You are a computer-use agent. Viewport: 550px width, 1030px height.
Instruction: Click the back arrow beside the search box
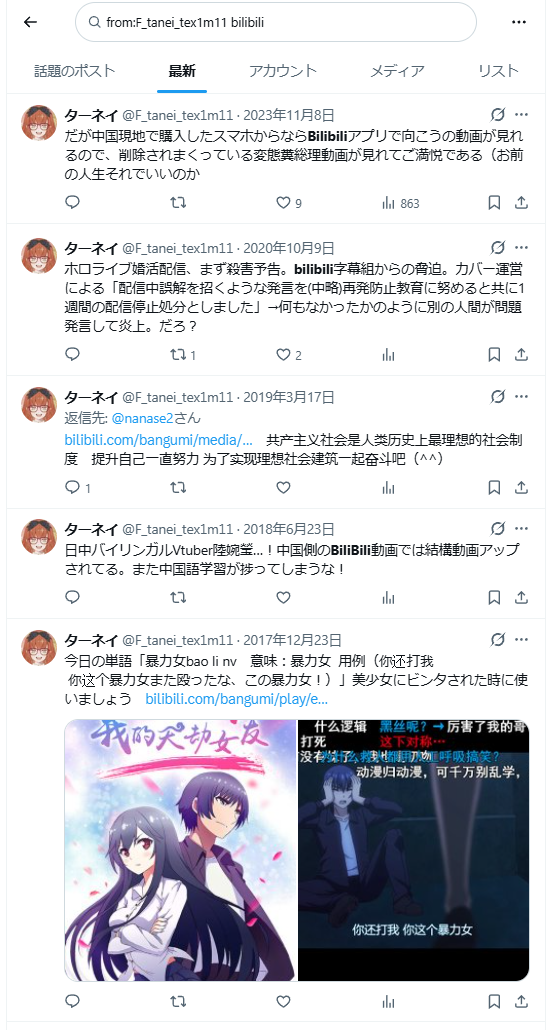(30, 22)
